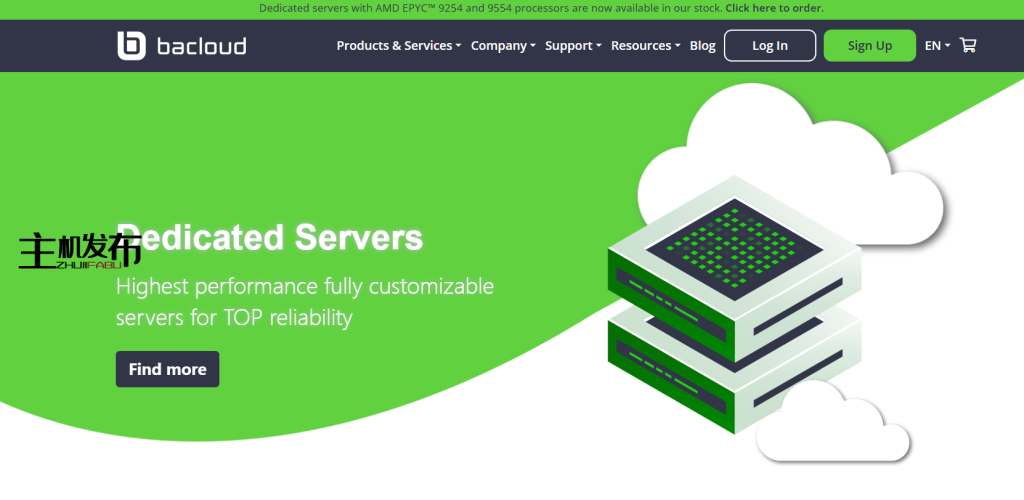Click the bacloud wordmark text

click(x=201, y=46)
